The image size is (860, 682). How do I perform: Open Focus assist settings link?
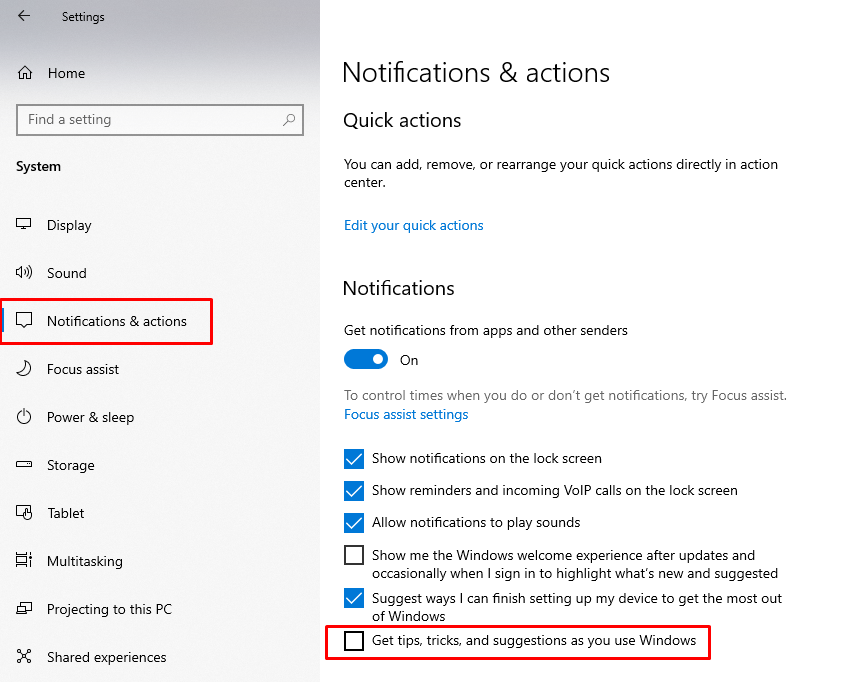click(406, 414)
